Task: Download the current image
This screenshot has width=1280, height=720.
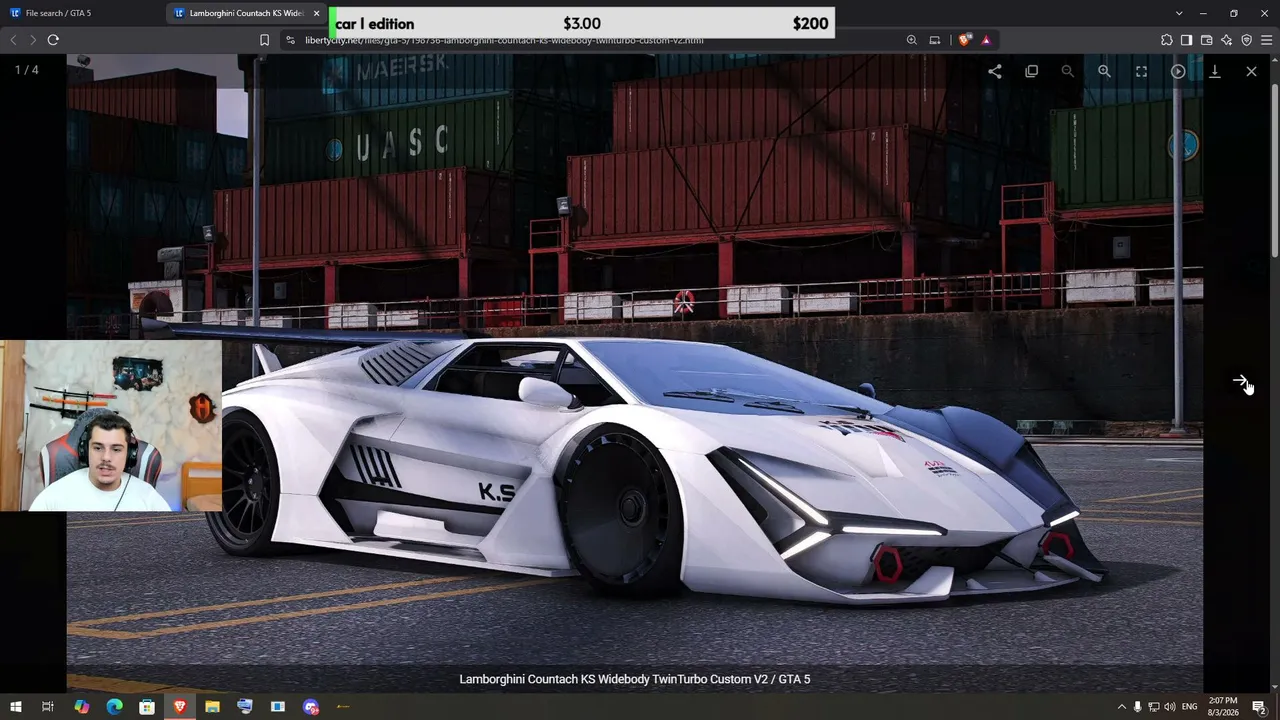Action: 1215,71
